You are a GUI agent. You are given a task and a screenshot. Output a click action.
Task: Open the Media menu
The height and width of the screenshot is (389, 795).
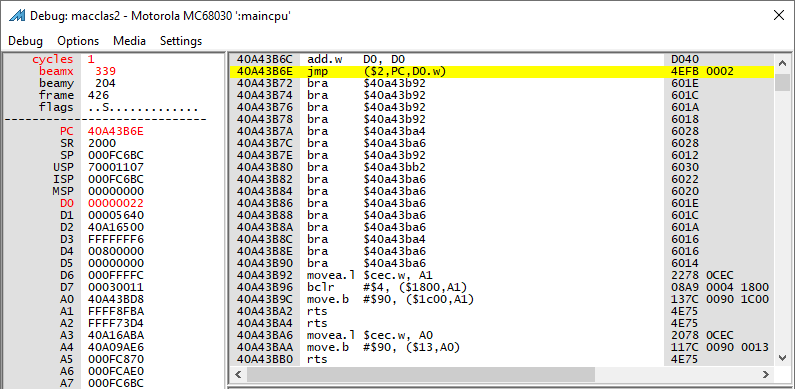click(129, 41)
